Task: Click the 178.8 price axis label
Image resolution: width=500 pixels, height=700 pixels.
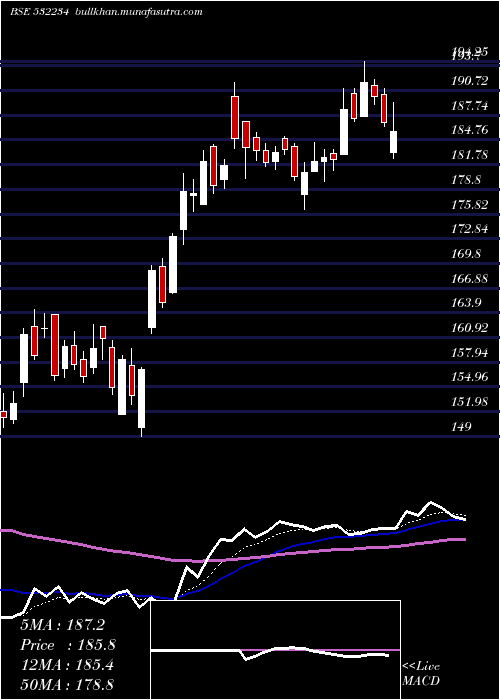Action: coord(466,180)
